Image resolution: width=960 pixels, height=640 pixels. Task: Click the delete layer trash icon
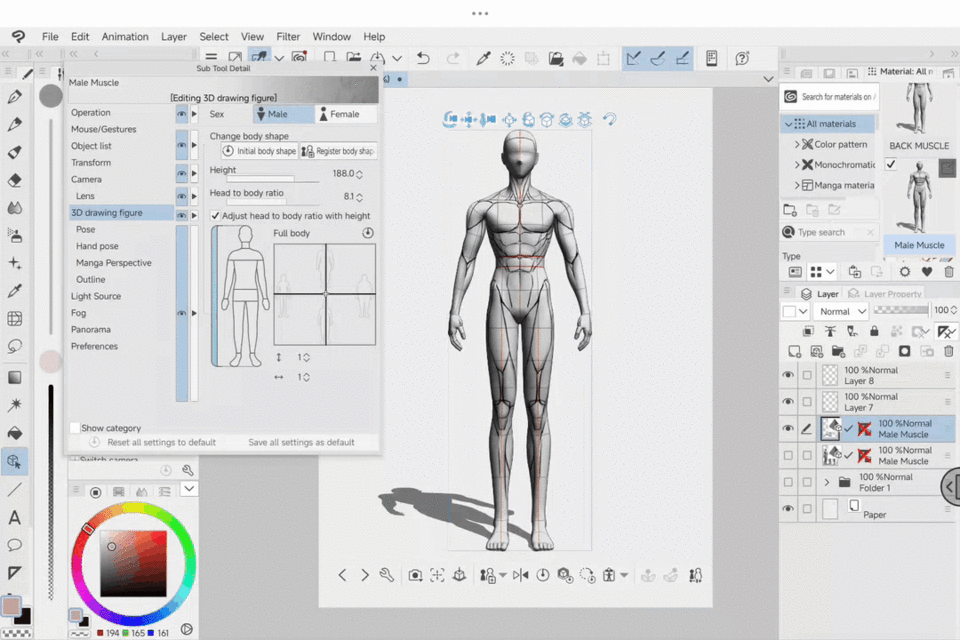coord(949,351)
